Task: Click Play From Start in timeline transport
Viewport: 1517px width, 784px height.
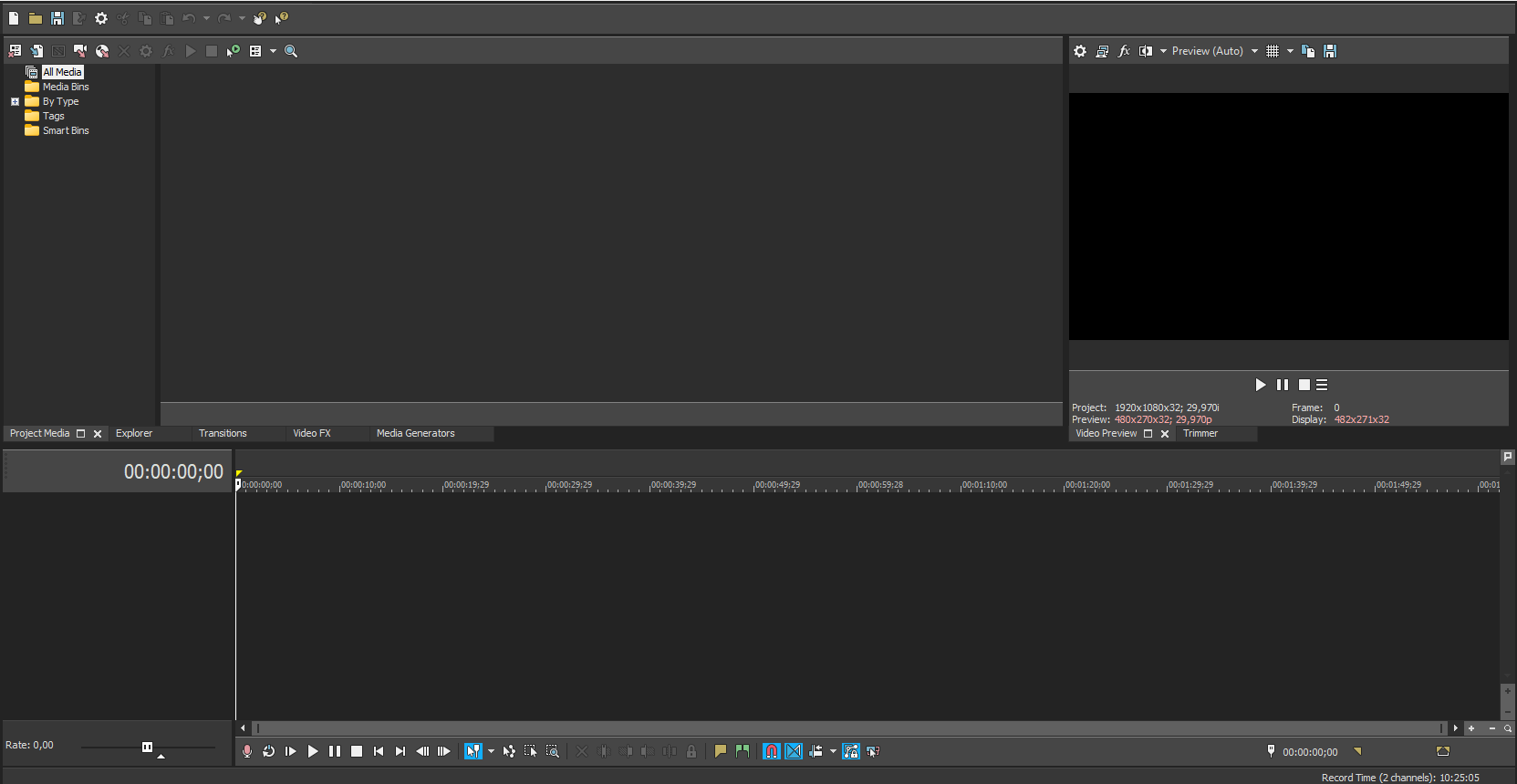Action: [x=291, y=751]
